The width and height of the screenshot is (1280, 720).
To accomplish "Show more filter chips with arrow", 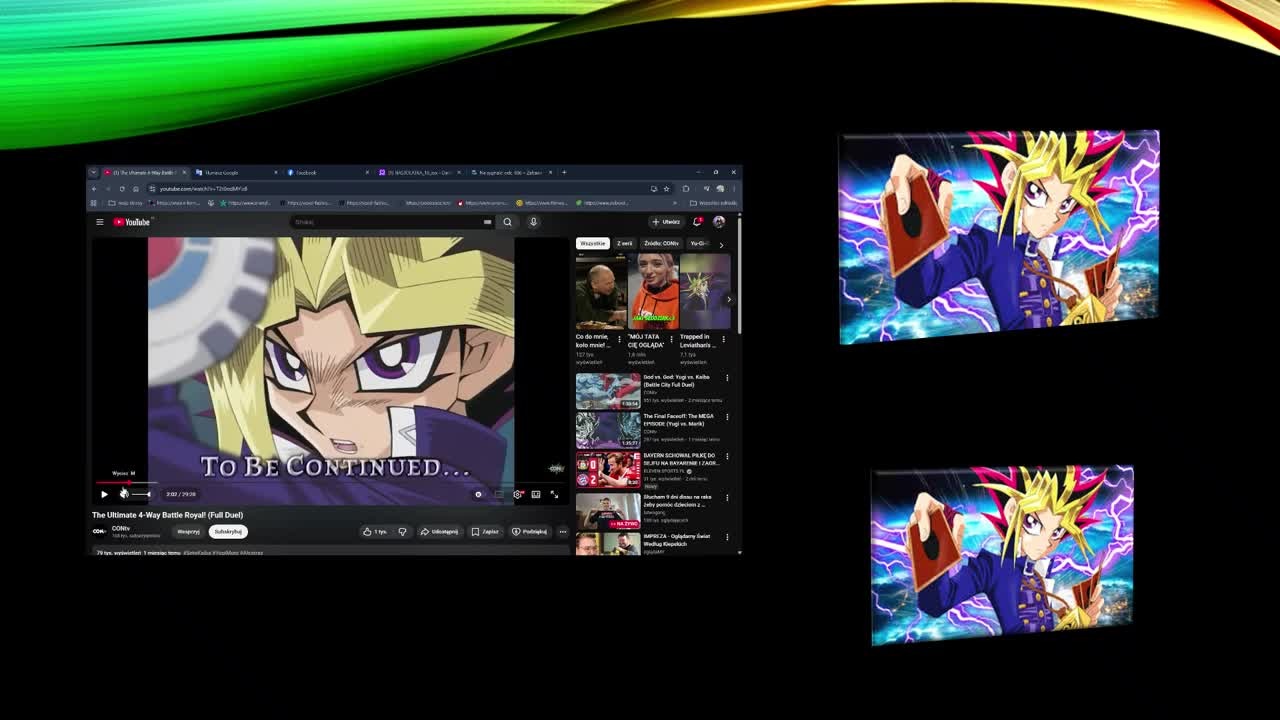I will (721, 244).
